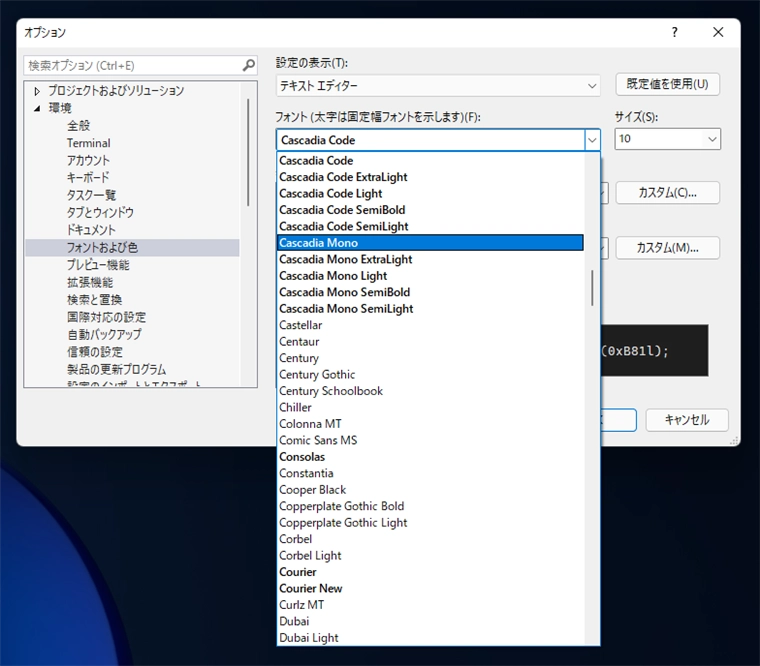Select タスク一覧 in the tree

(x=92, y=195)
